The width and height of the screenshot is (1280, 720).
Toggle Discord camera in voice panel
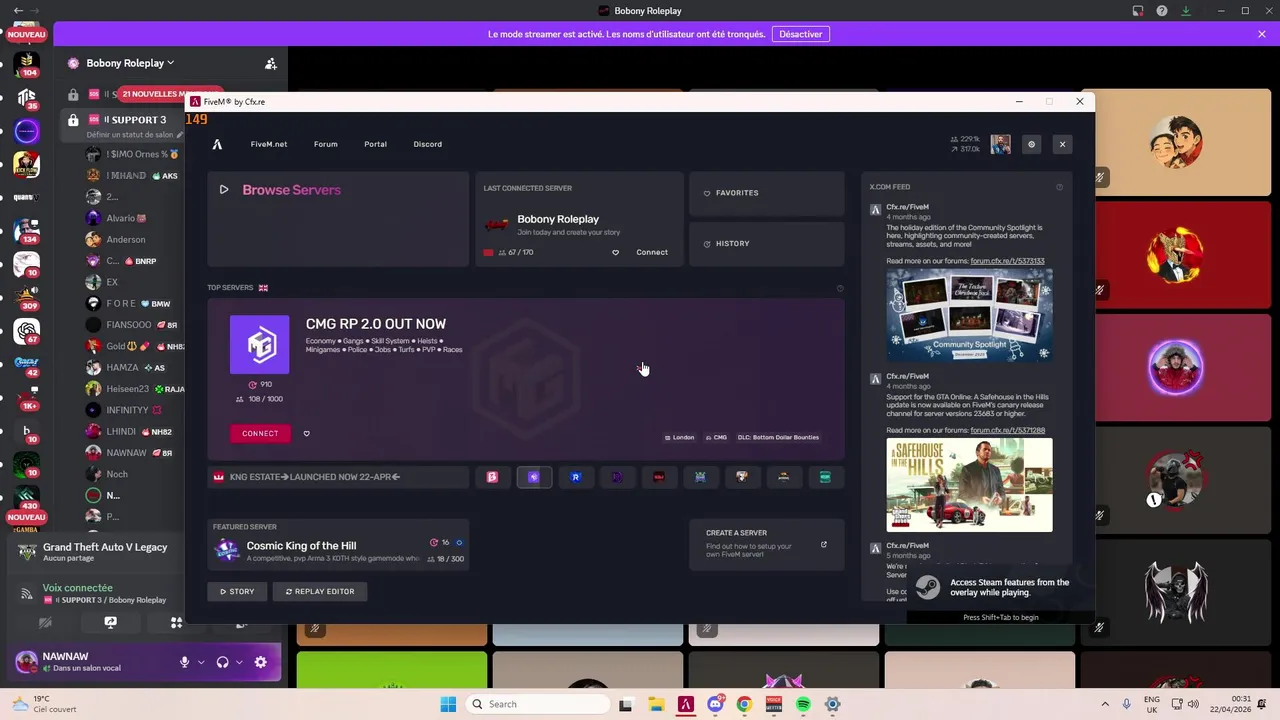(x=45, y=622)
